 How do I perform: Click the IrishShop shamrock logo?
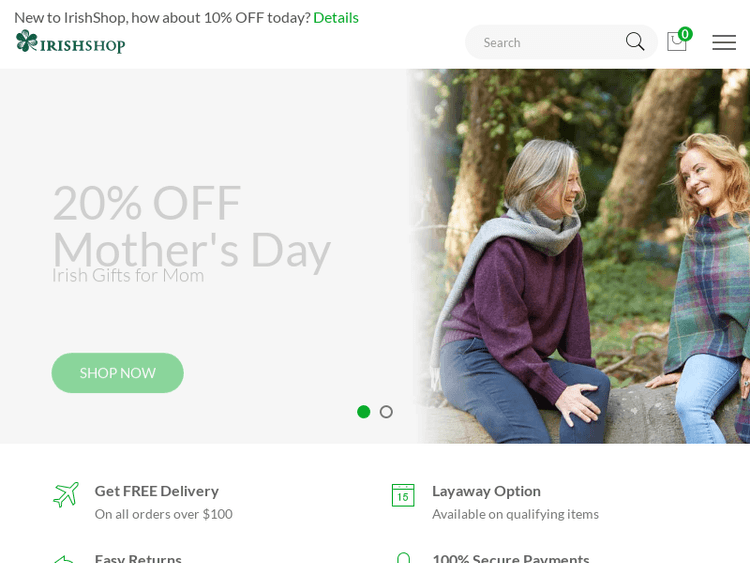(x=70, y=42)
